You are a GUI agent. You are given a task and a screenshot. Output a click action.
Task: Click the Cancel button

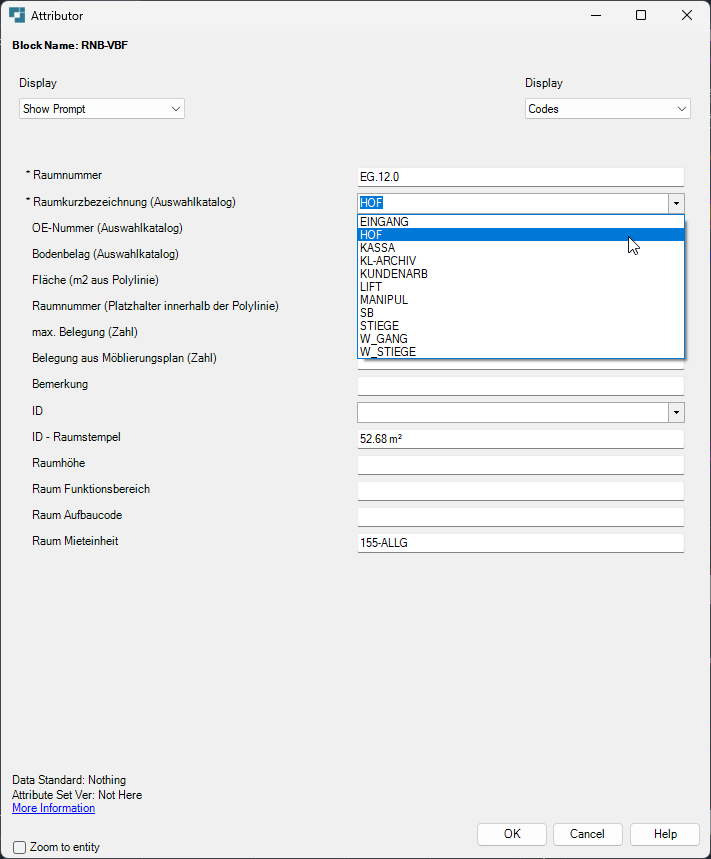click(587, 834)
